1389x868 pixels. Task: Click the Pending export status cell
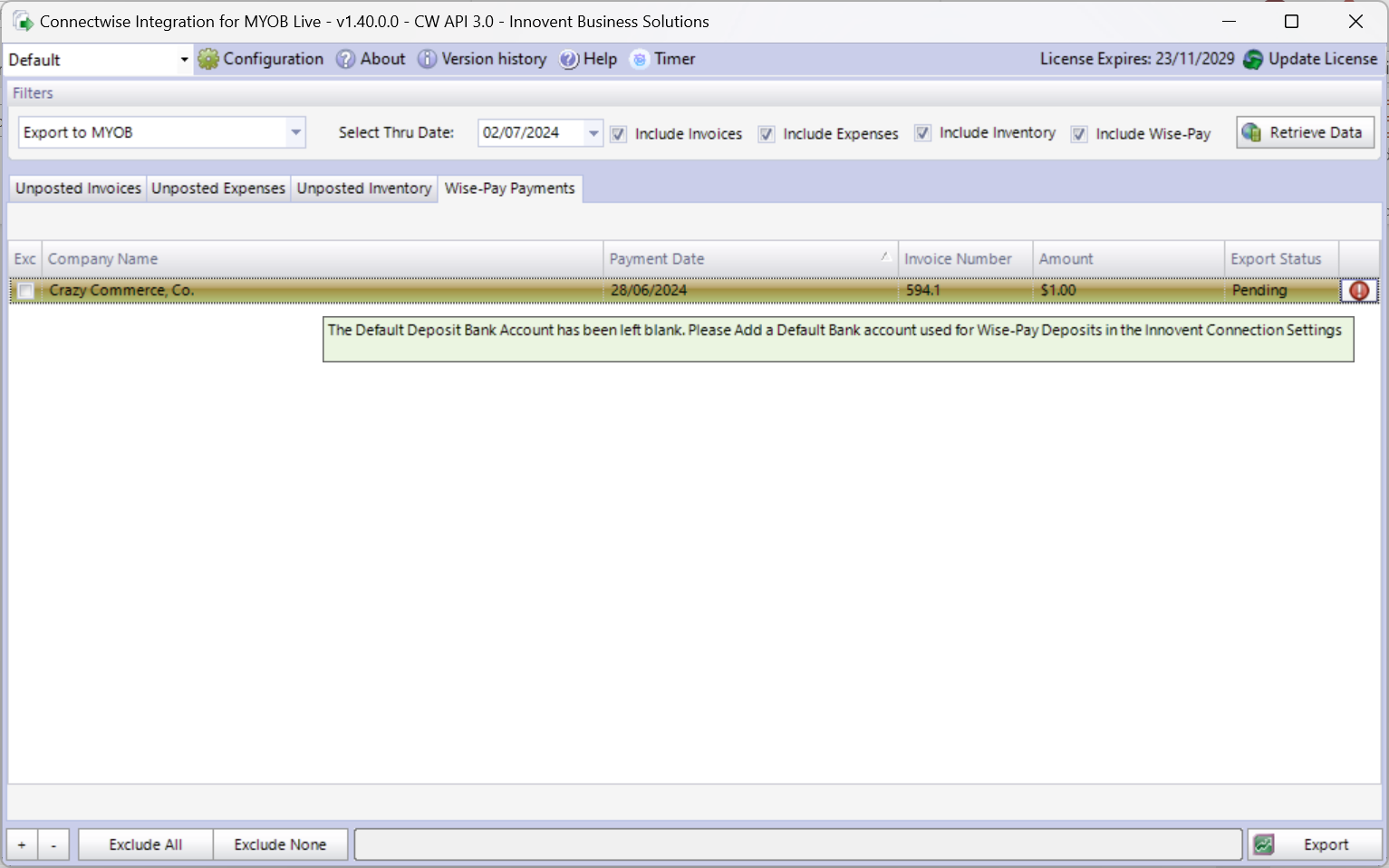pyautogui.click(x=1282, y=291)
